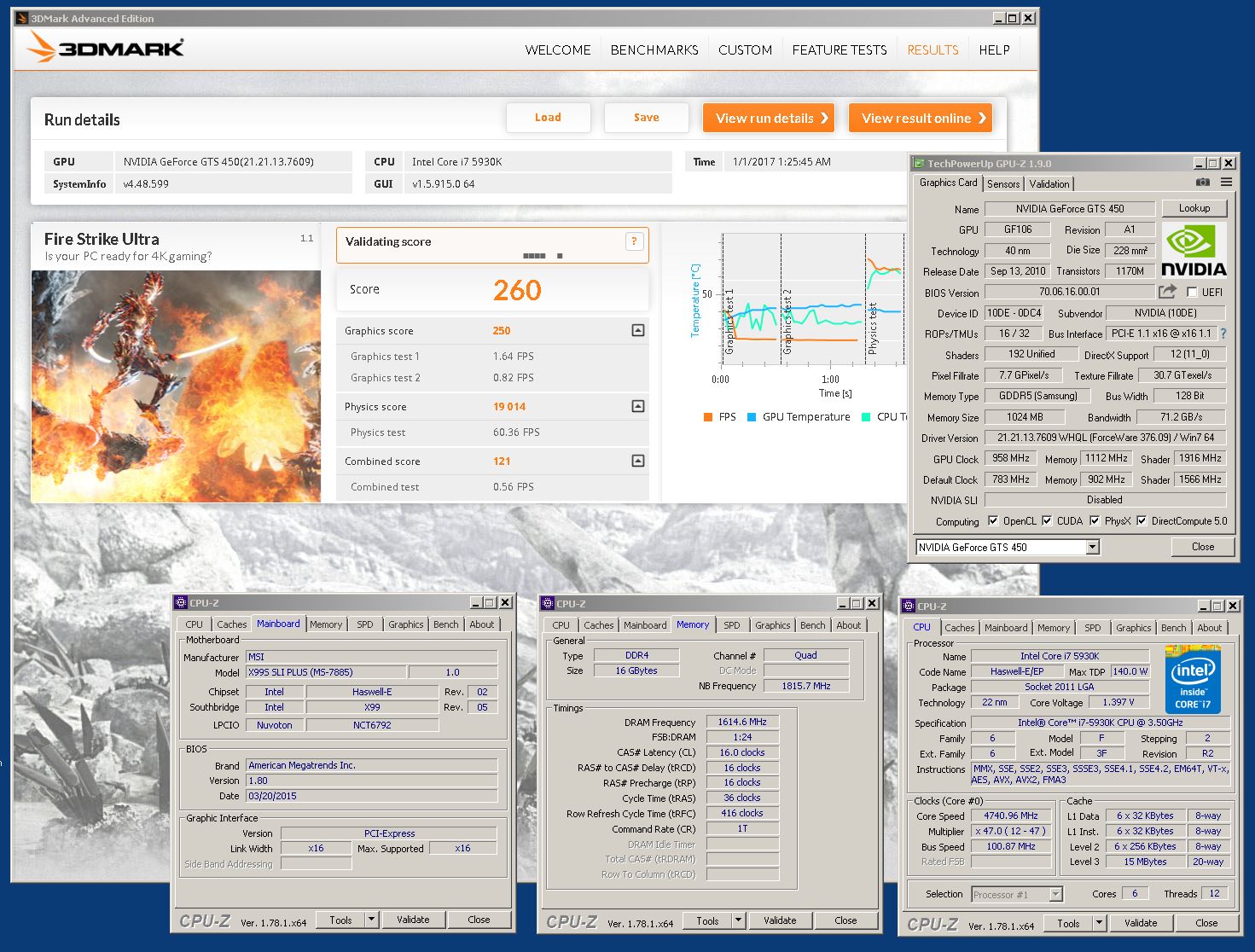Screen dimensions: 1255x952
Task: Click the CPU-Z CPU window title icon
Action: point(909,606)
